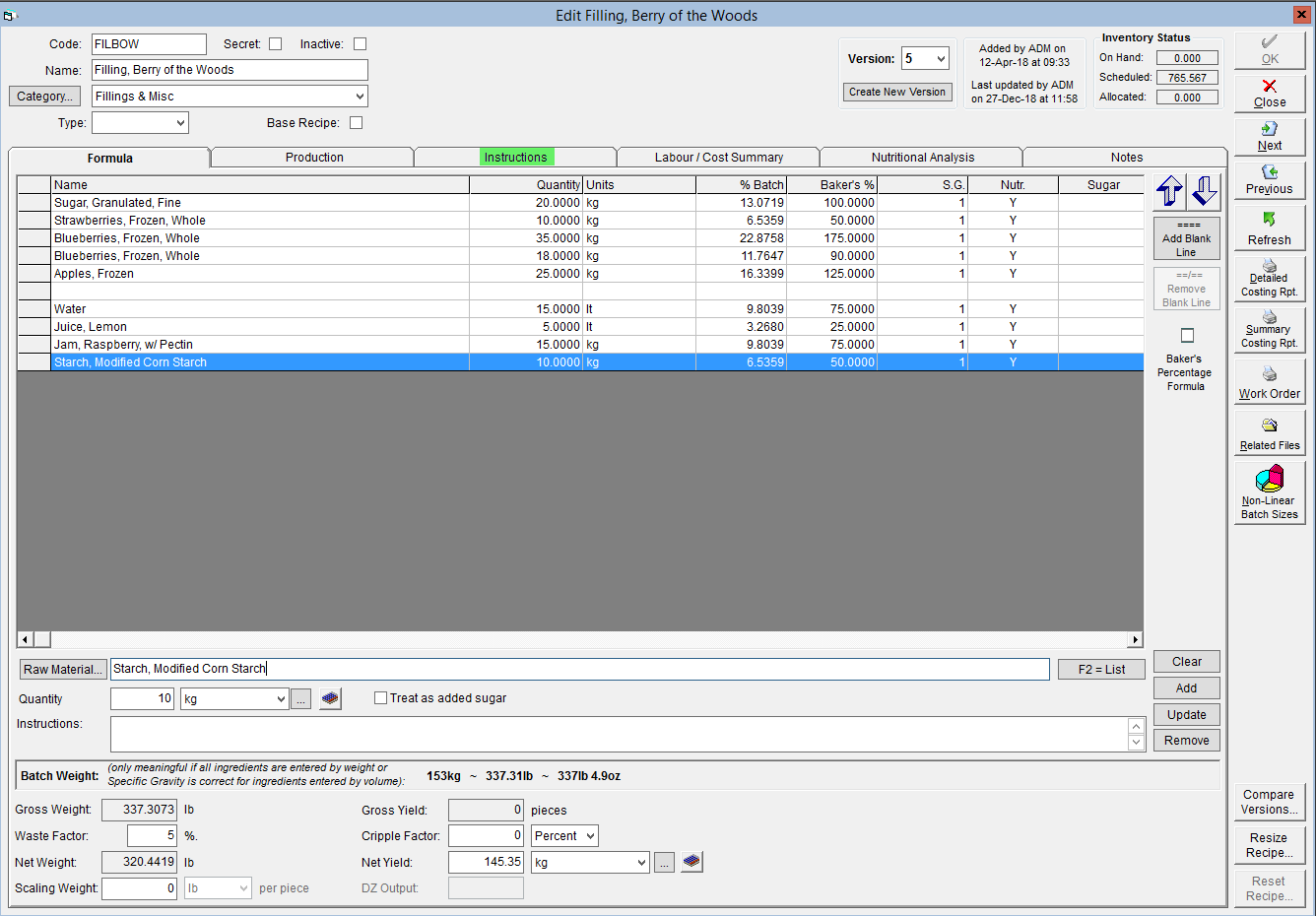Image resolution: width=1316 pixels, height=916 pixels.
Task: Click the Waste Factor field
Action: tap(153, 836)
